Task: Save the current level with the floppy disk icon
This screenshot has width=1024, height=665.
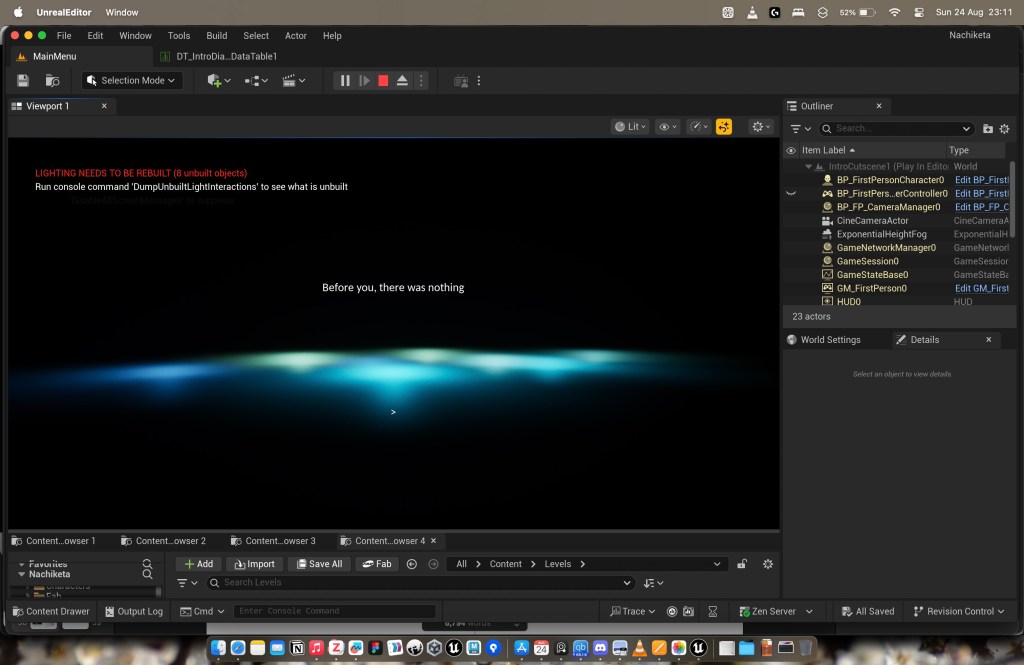Action: click(x=23, y=81)
